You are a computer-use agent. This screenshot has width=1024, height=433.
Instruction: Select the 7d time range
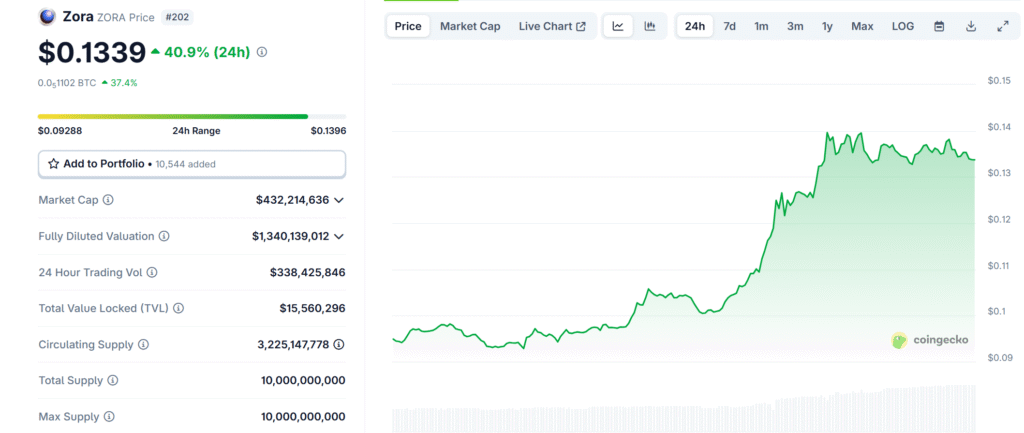[729, 26]
